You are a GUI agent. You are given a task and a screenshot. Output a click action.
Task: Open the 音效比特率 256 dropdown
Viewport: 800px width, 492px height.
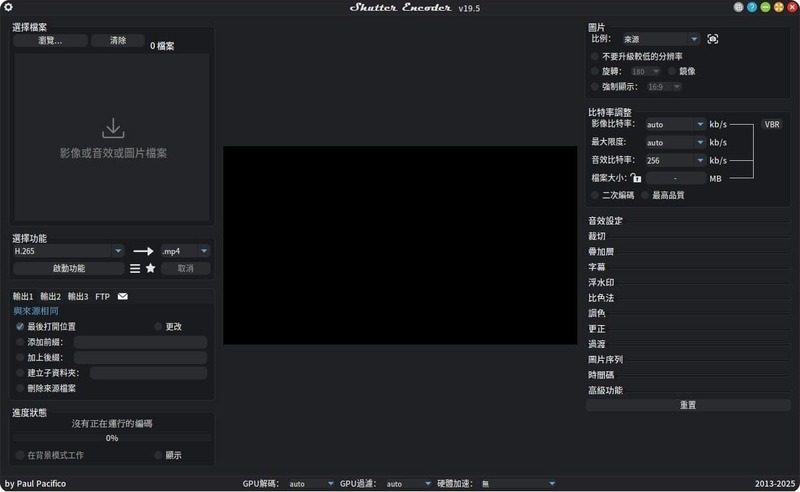(x=675, y=160)
